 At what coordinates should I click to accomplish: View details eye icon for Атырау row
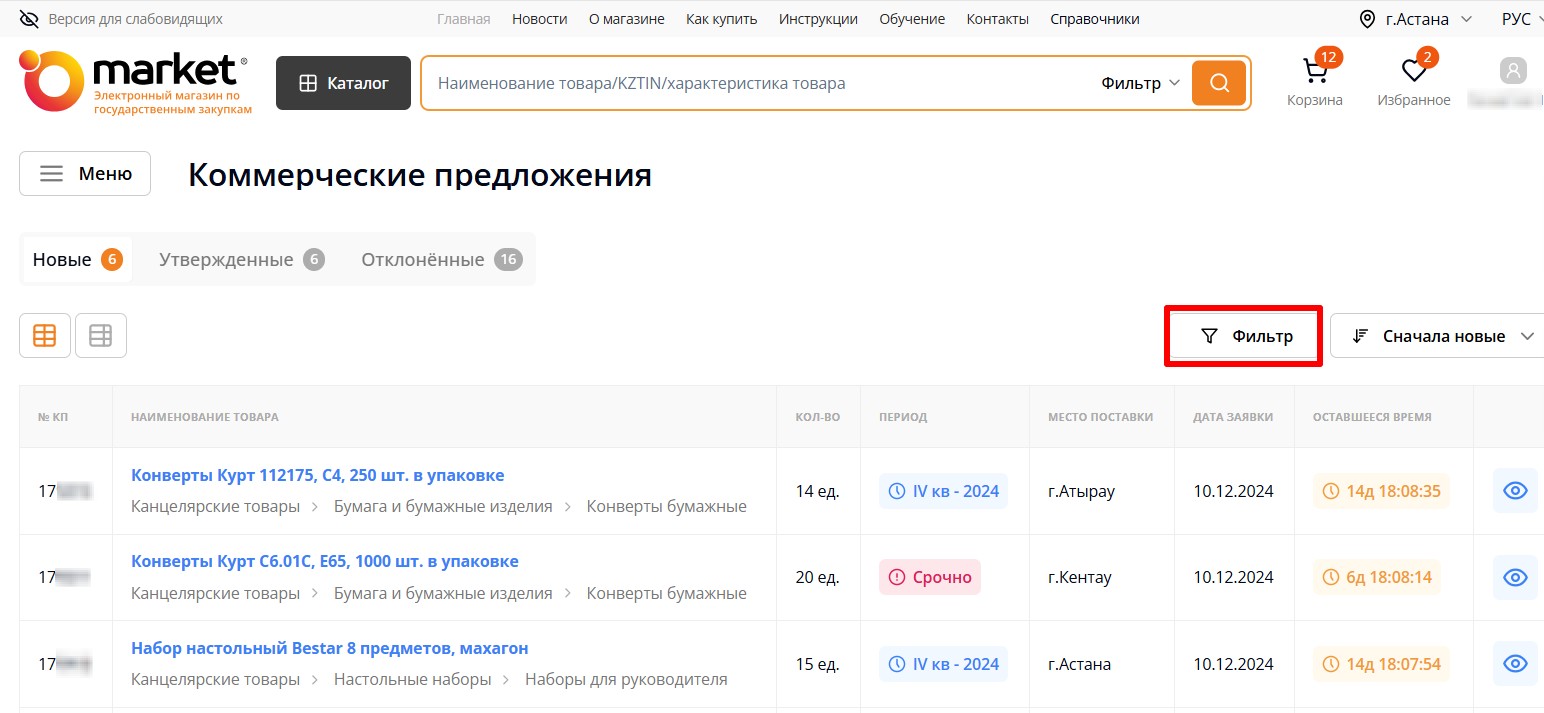click(x=1515, y=491)
